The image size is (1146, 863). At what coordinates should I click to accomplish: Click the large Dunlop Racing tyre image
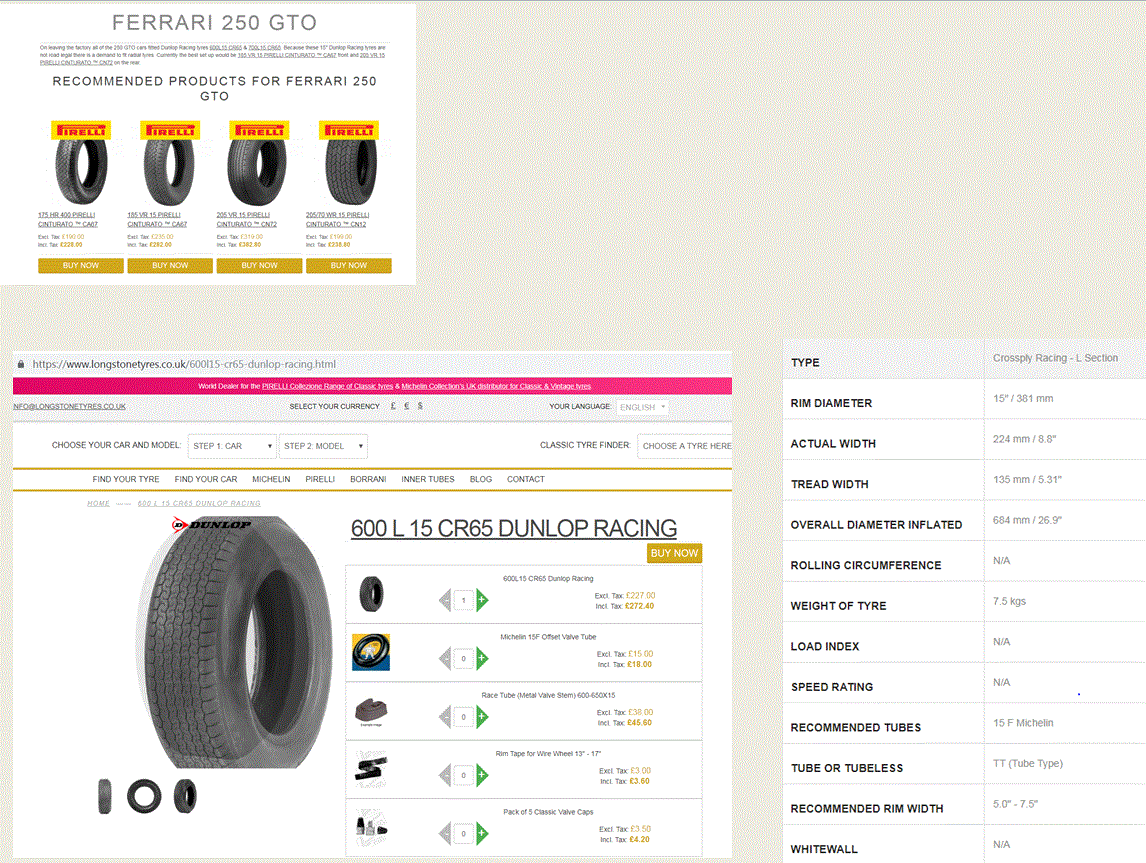232,643
